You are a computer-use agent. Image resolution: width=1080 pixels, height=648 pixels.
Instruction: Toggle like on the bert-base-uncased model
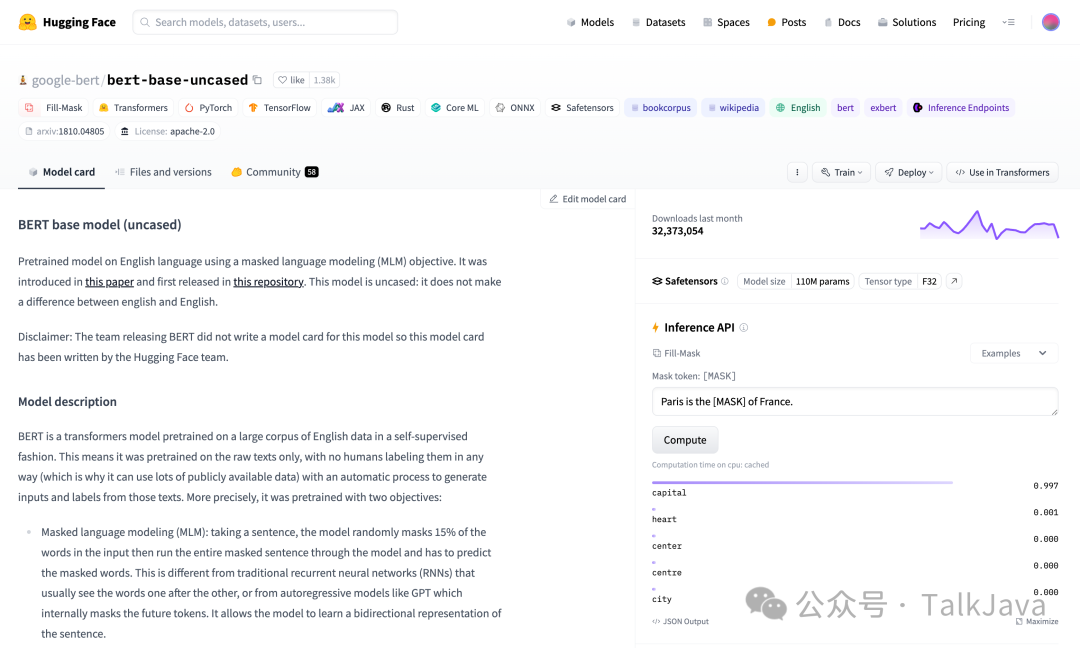tap(290, 80)
